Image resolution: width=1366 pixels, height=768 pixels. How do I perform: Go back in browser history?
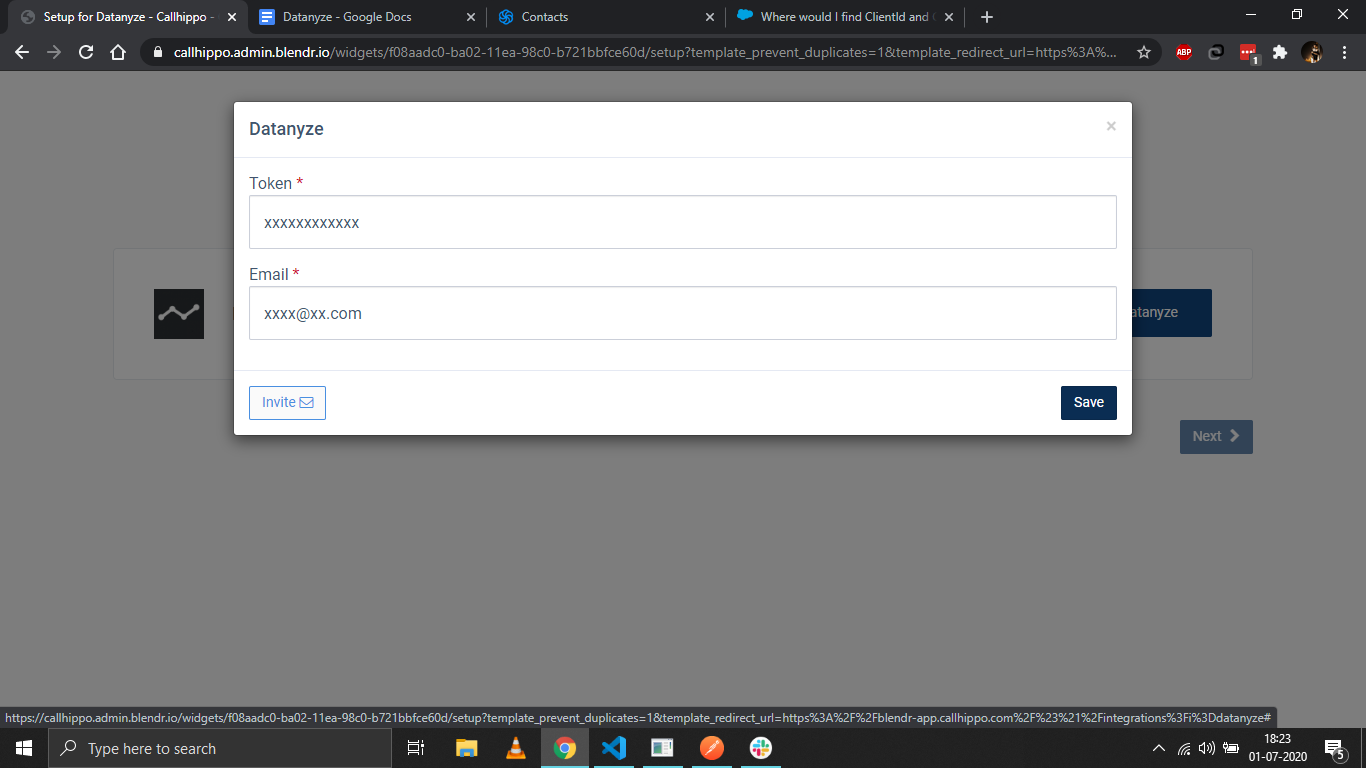point(22,52)
